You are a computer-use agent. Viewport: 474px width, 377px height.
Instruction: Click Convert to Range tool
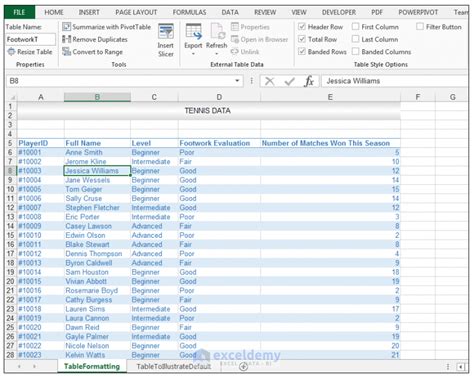pos(92,52)
